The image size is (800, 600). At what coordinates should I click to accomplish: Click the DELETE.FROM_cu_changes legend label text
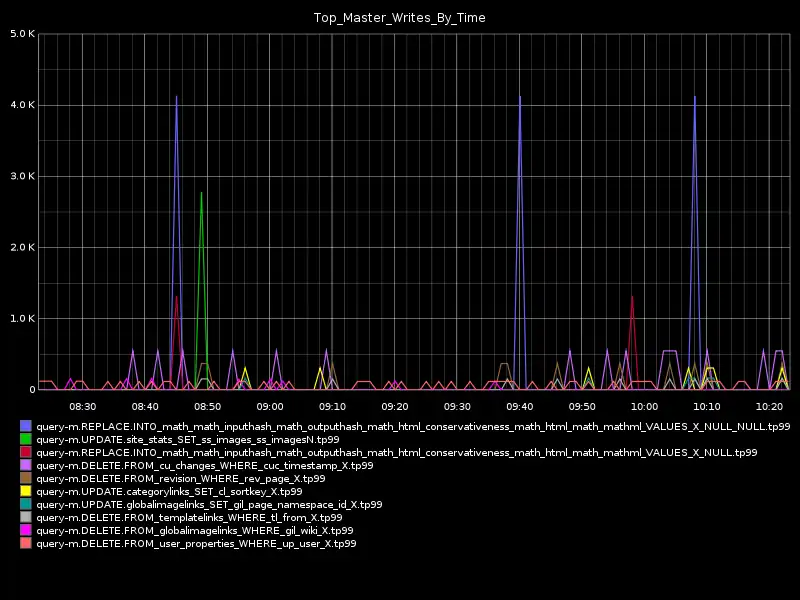point(204,465)
